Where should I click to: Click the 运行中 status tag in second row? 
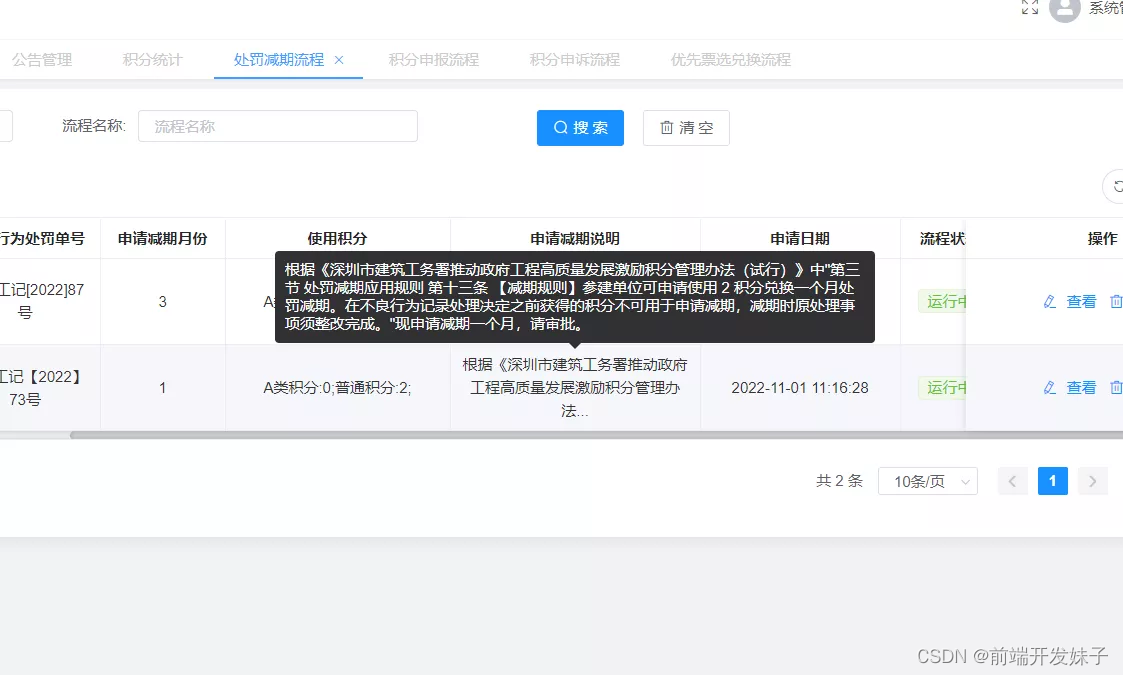click(x=944, y=387)
